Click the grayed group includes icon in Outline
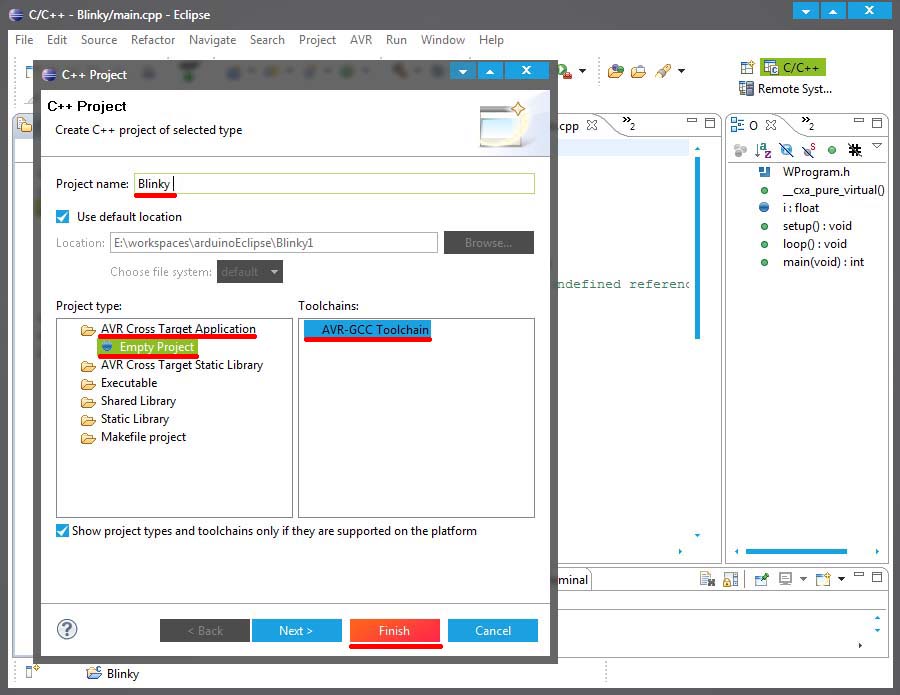The height and width of the screenshot is (695, 900). pos(740,150)
